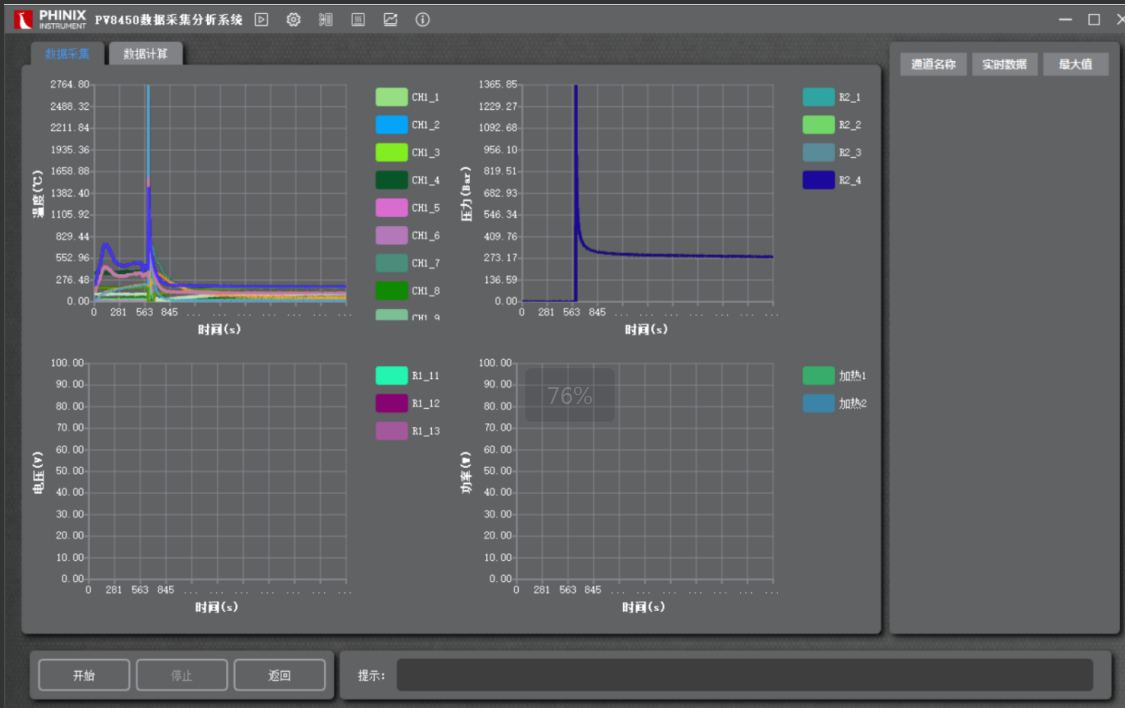The height and width of the screenshot is (708, 1125).
Task: Click the 提示 message text field
Action: (744, 675)
